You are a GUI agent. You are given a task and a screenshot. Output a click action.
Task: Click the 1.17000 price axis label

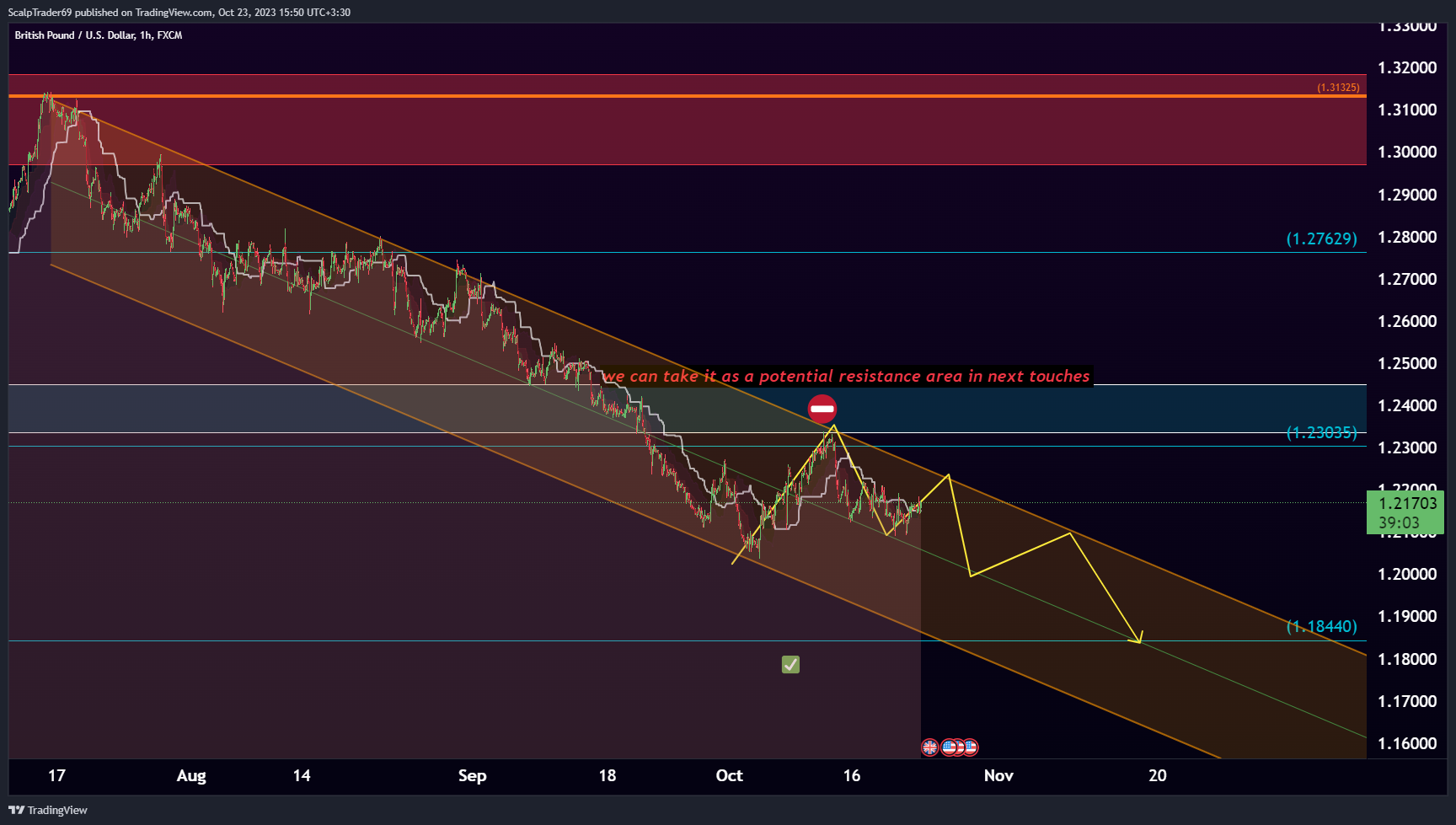pyautogui.click(x=1407, y=701)
